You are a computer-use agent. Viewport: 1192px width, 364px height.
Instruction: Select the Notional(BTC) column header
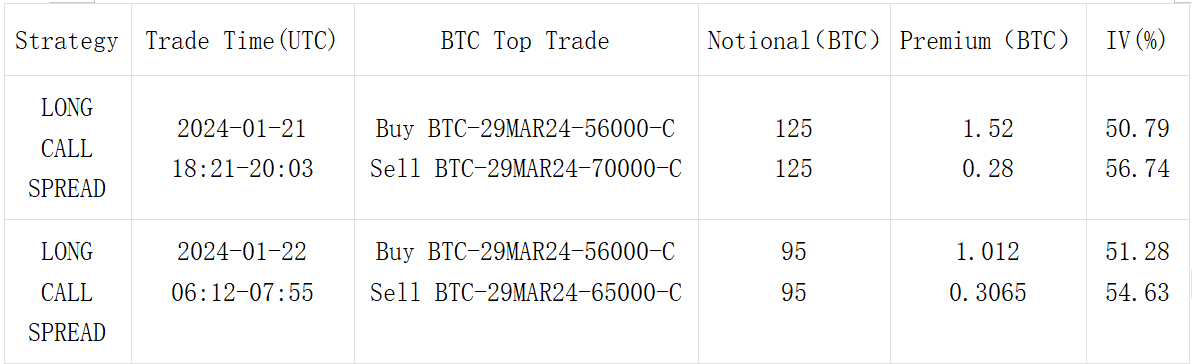coord(794,41)
